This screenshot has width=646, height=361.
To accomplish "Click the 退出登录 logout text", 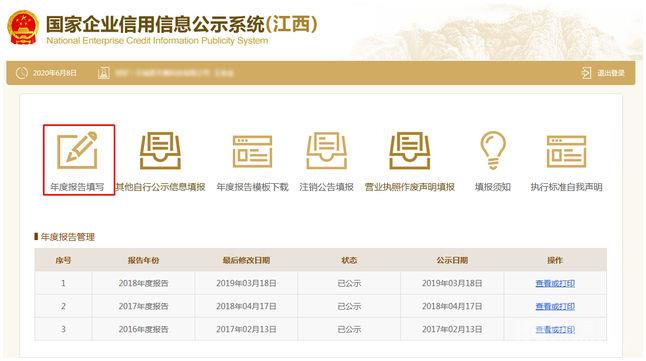I will tap(611, 73).
